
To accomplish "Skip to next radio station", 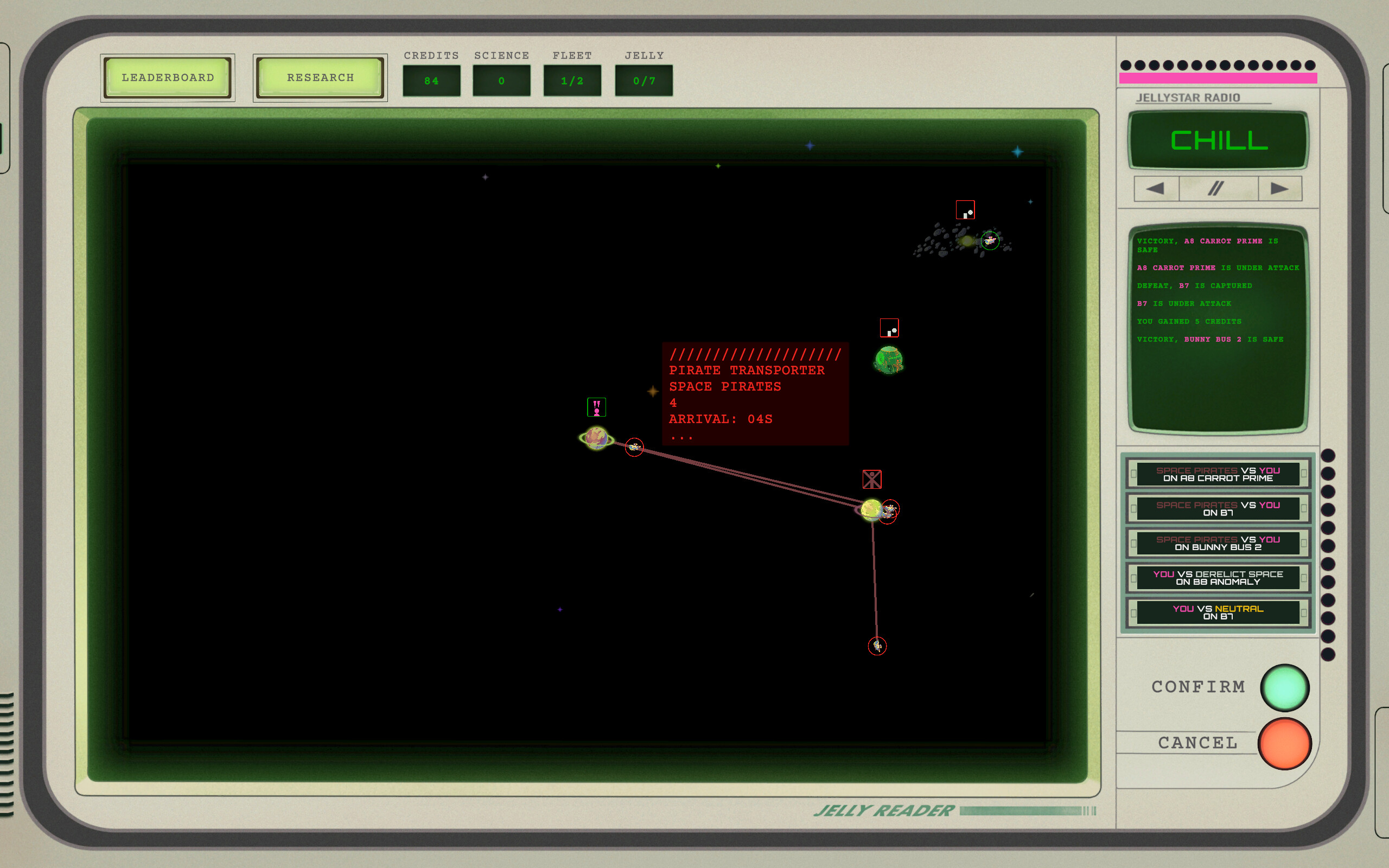I will tap(1280, 188).
